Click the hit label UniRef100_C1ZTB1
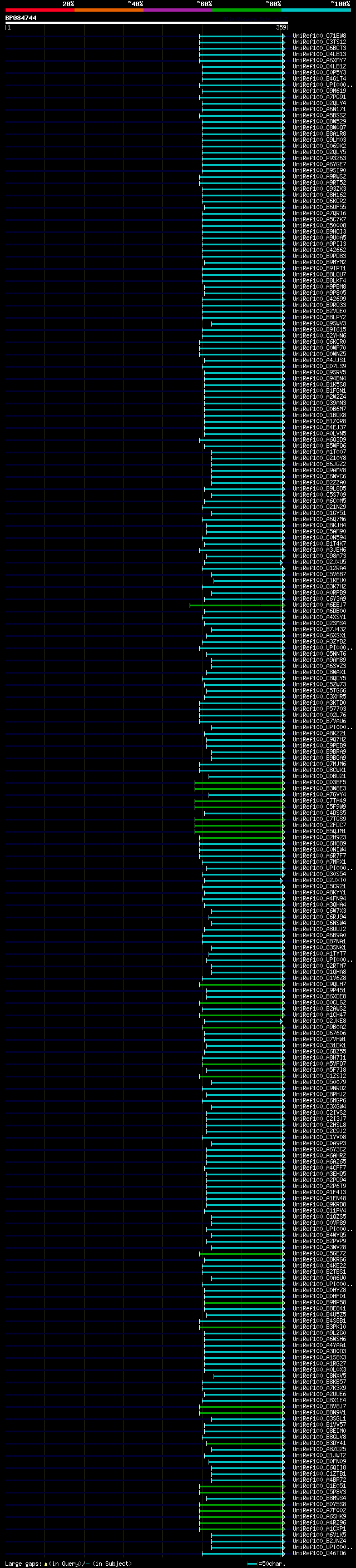356x1568 pixels. tap(319, 1473)
